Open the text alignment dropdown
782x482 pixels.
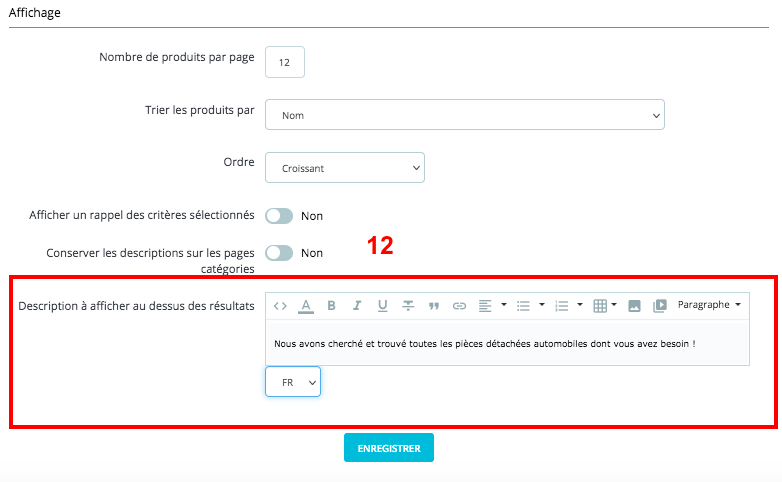[491, 306]
